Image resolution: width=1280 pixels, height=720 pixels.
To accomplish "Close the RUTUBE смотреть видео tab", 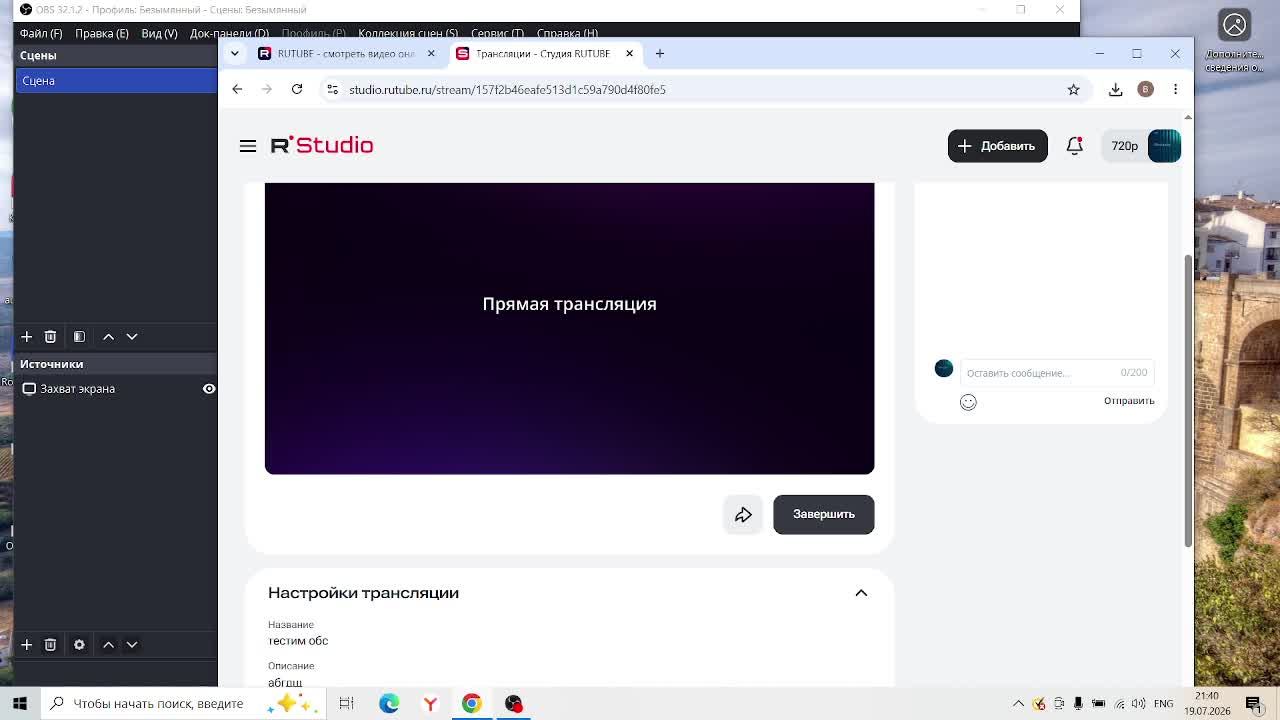I will [x=431, y=54].
